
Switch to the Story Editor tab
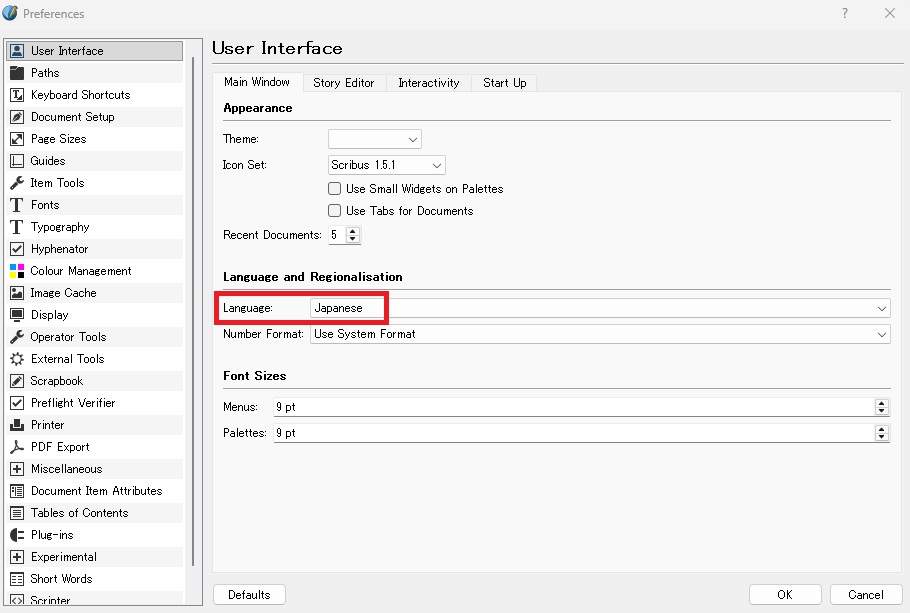point(343,83)
